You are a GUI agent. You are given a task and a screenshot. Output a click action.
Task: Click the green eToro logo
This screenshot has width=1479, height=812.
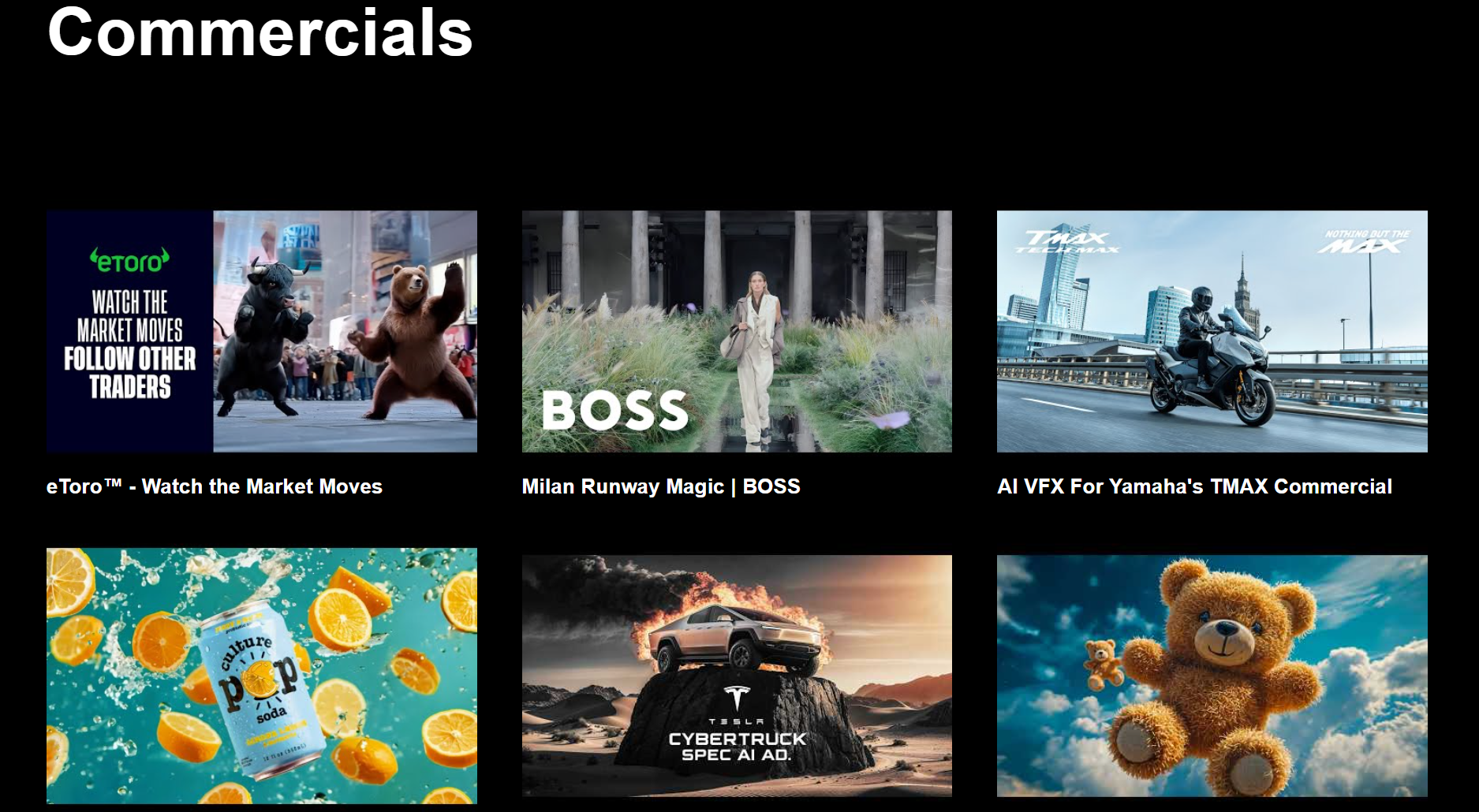(x=129, y=260)
